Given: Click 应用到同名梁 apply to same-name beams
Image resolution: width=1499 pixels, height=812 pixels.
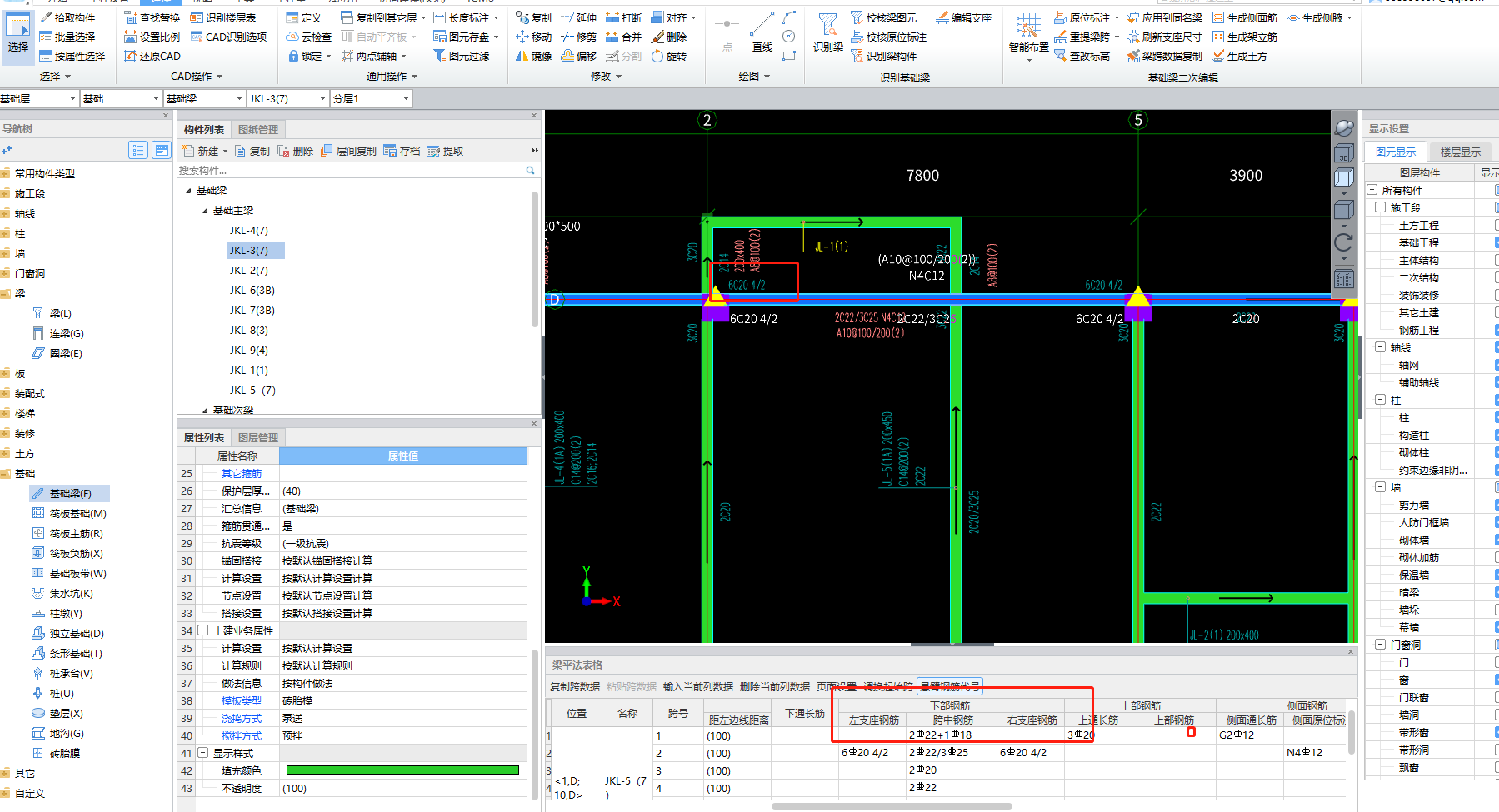Looking at the screenshot, I should click(1165, 17).
